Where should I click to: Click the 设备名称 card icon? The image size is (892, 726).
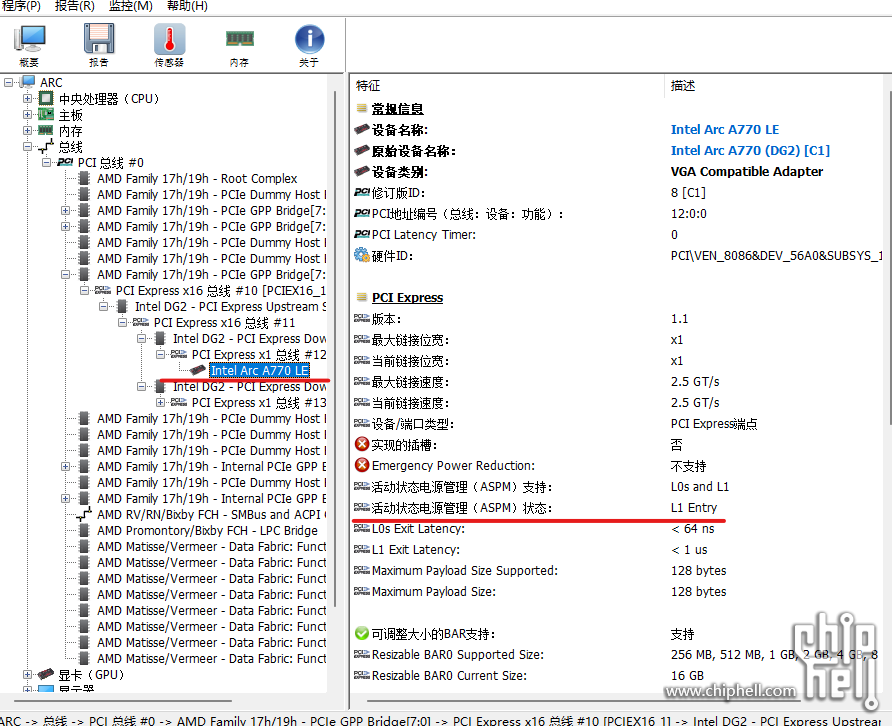pyautogui.click(x=362, y=129)
